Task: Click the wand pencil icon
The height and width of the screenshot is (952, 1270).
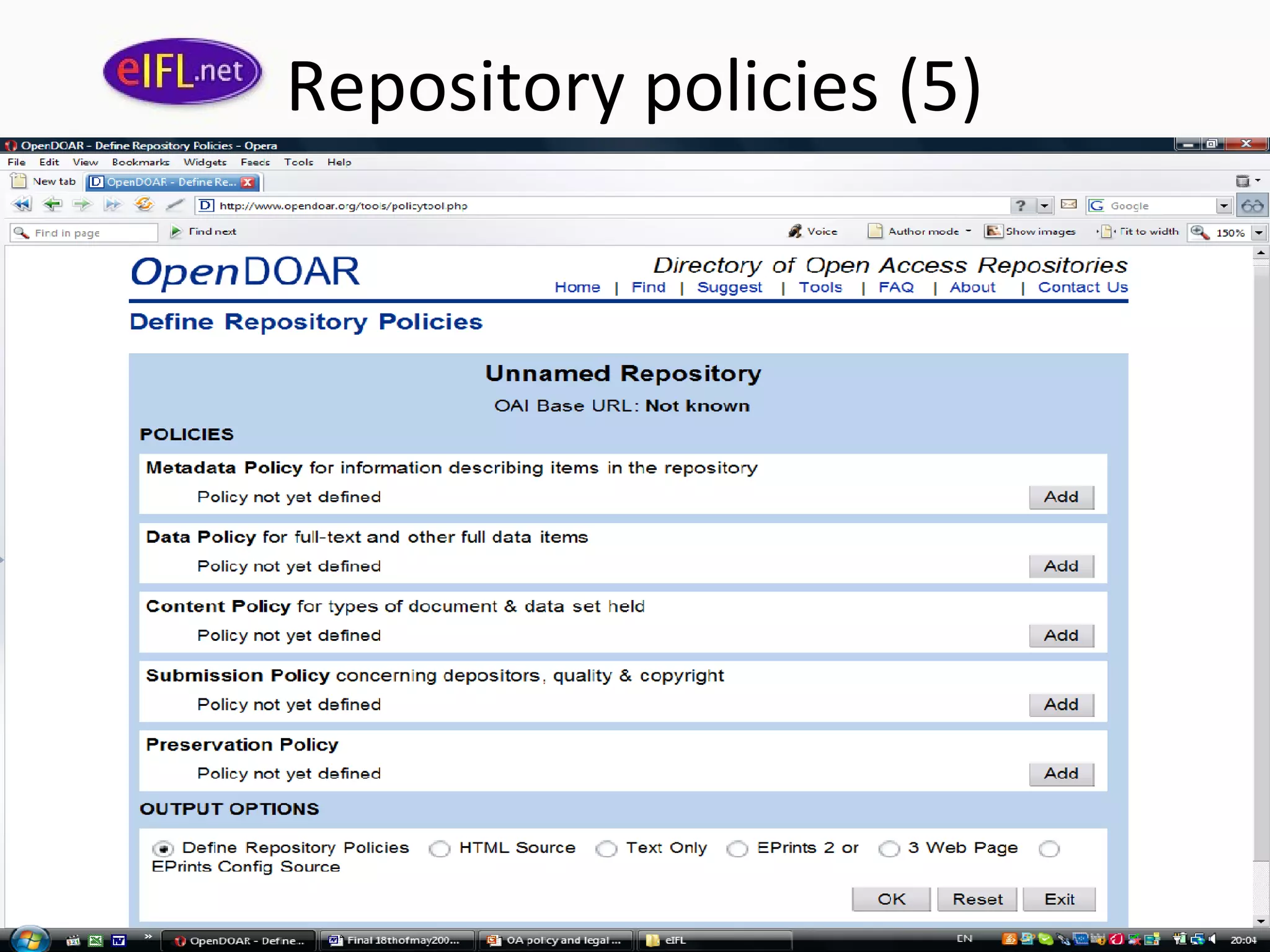Action: pos(175,205)
